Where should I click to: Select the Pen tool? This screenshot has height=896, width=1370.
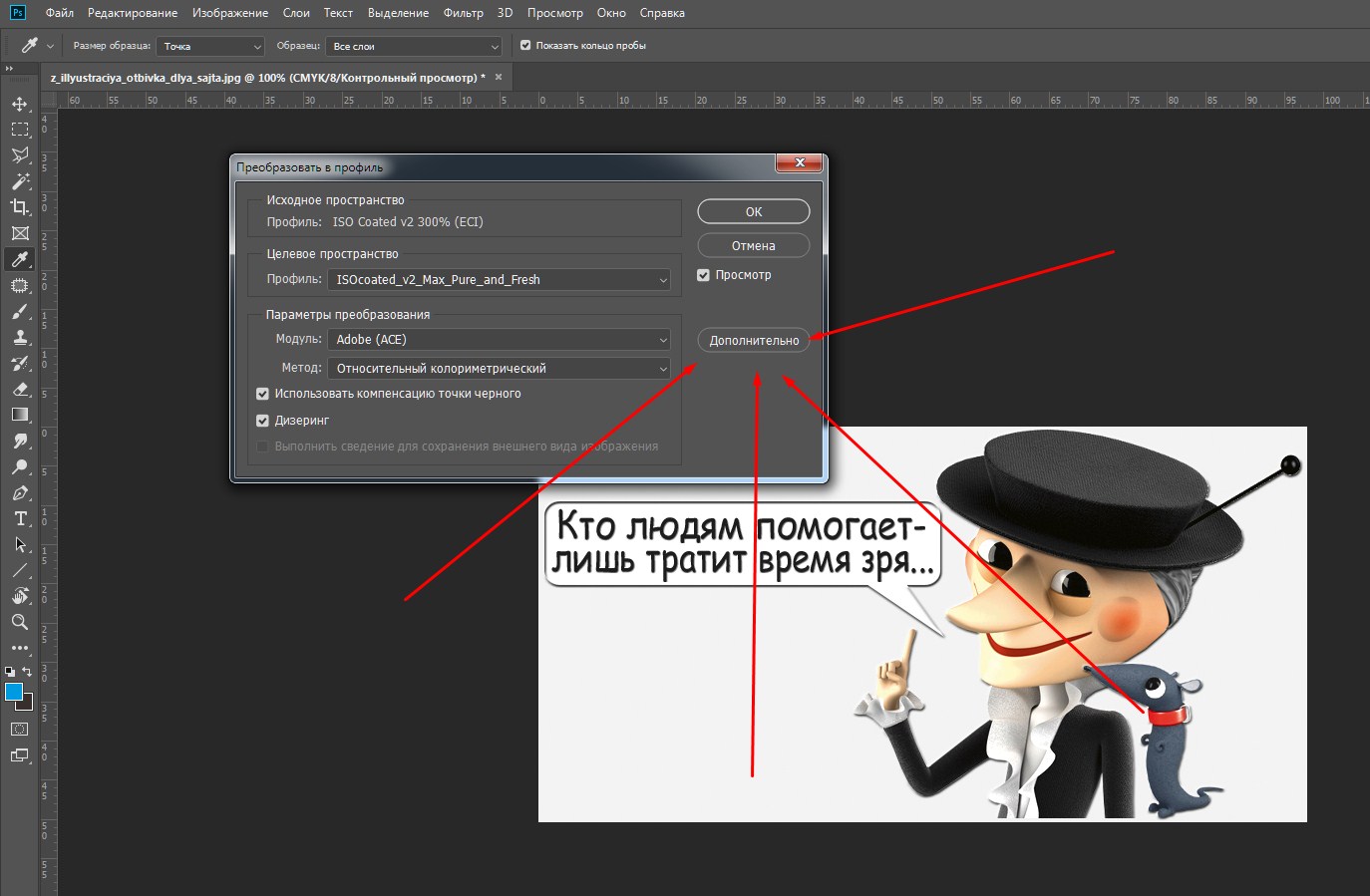click(x=20, y=492)
